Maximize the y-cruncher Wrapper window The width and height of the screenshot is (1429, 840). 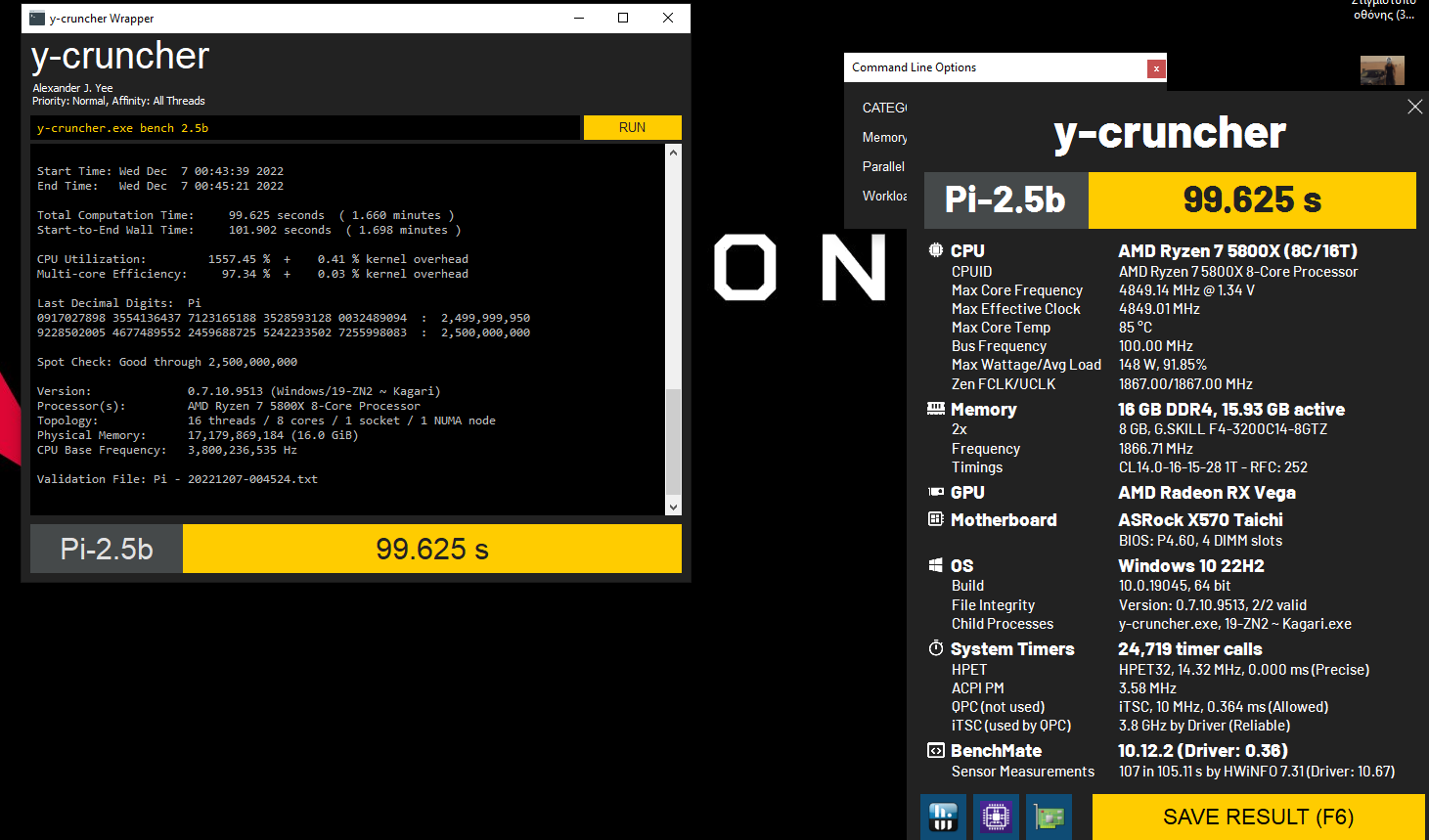[623, 18]
